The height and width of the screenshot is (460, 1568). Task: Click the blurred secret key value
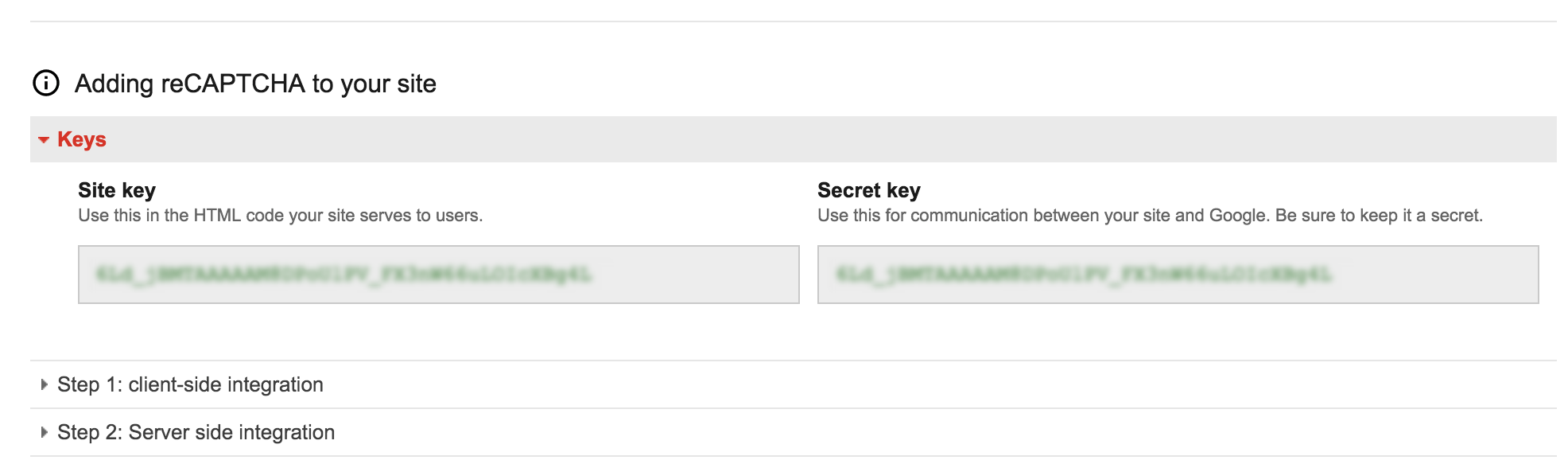click(x=1085, y=275)
